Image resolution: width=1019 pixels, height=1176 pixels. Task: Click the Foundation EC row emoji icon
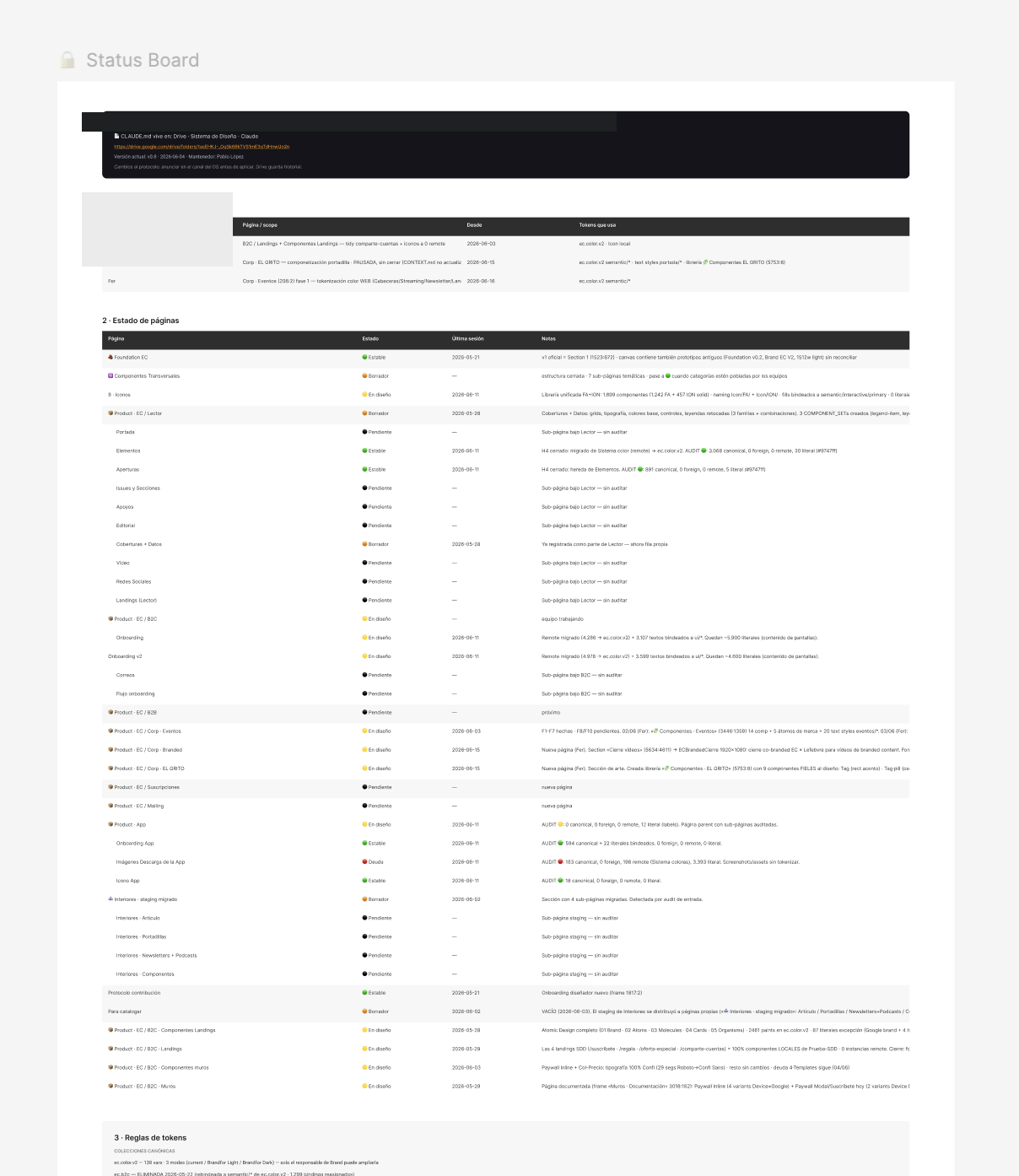tap(111, 358)
